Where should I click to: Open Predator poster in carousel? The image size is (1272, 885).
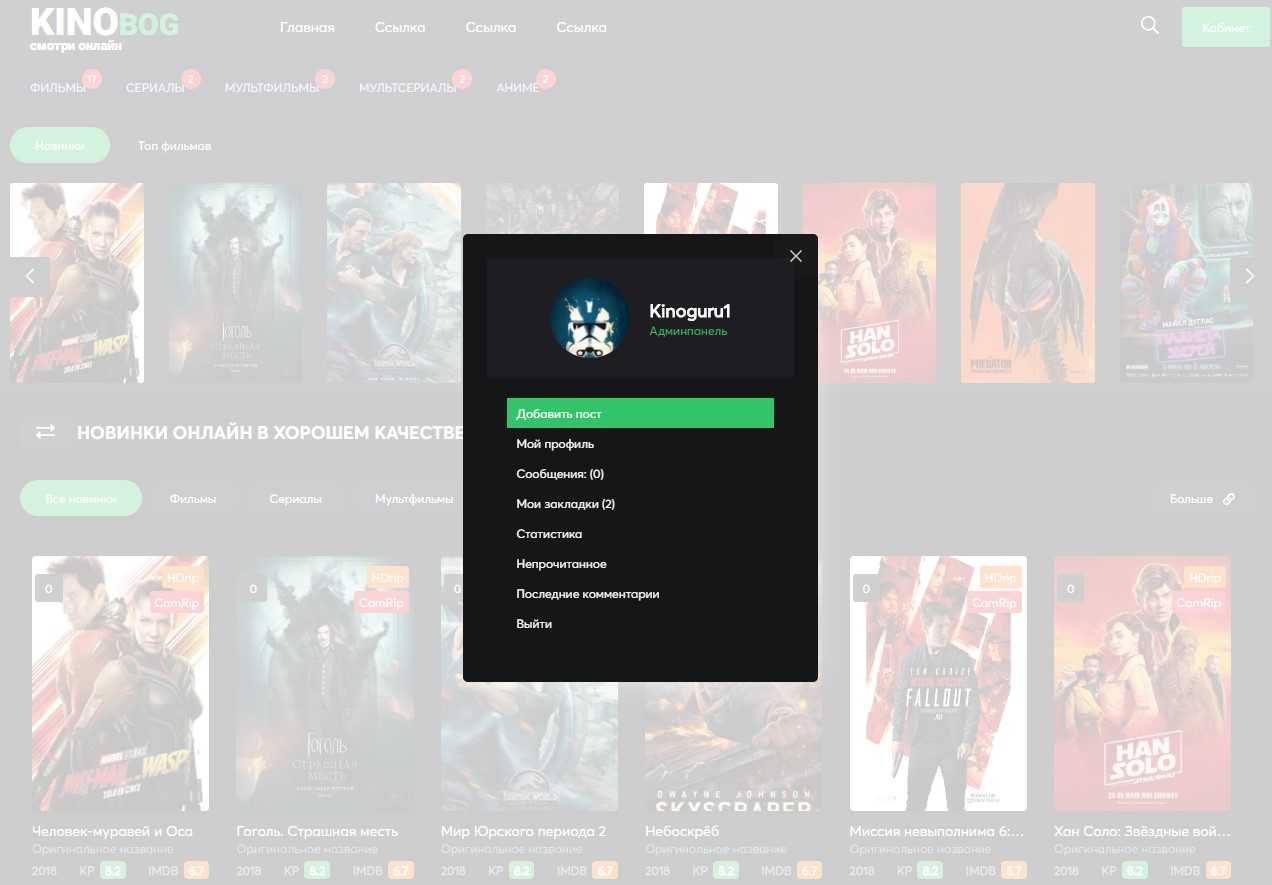[1027, 283]
